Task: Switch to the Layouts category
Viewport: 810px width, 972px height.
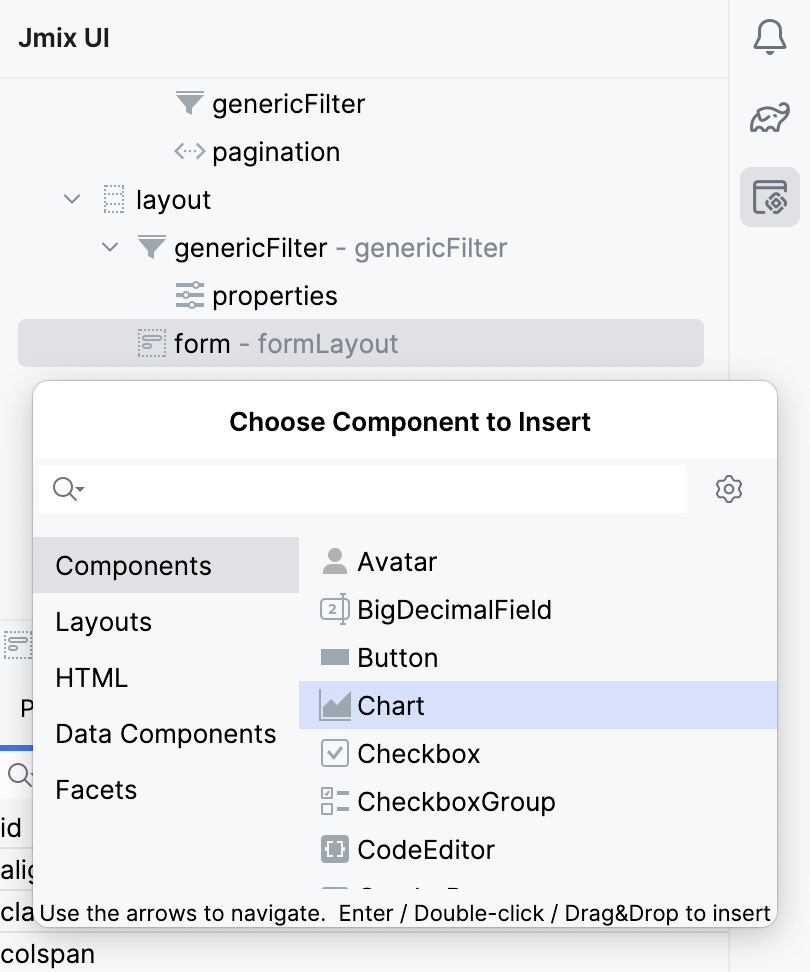Action: 103,621
